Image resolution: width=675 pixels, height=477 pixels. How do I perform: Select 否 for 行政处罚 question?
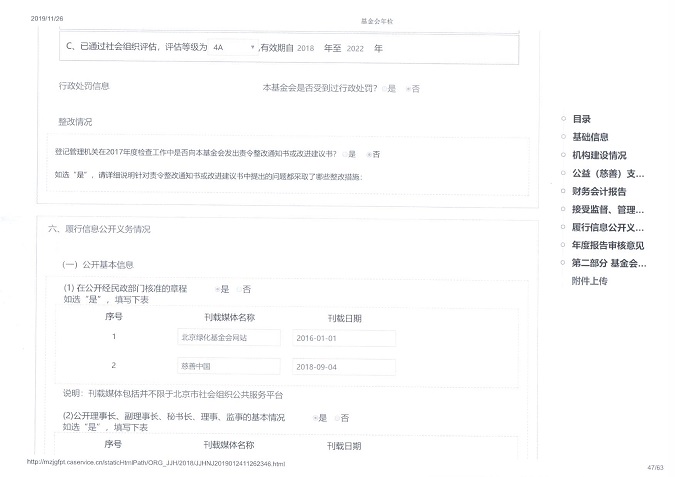click(x=408, y=89)
